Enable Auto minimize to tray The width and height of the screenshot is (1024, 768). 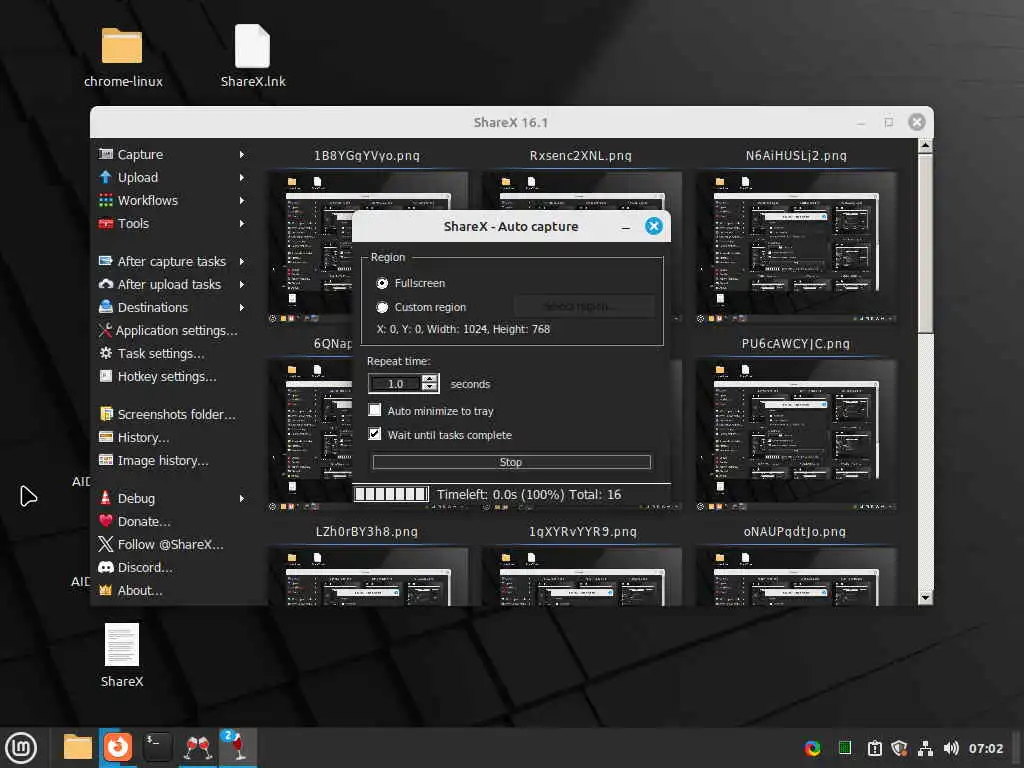[x=375, y=410]
